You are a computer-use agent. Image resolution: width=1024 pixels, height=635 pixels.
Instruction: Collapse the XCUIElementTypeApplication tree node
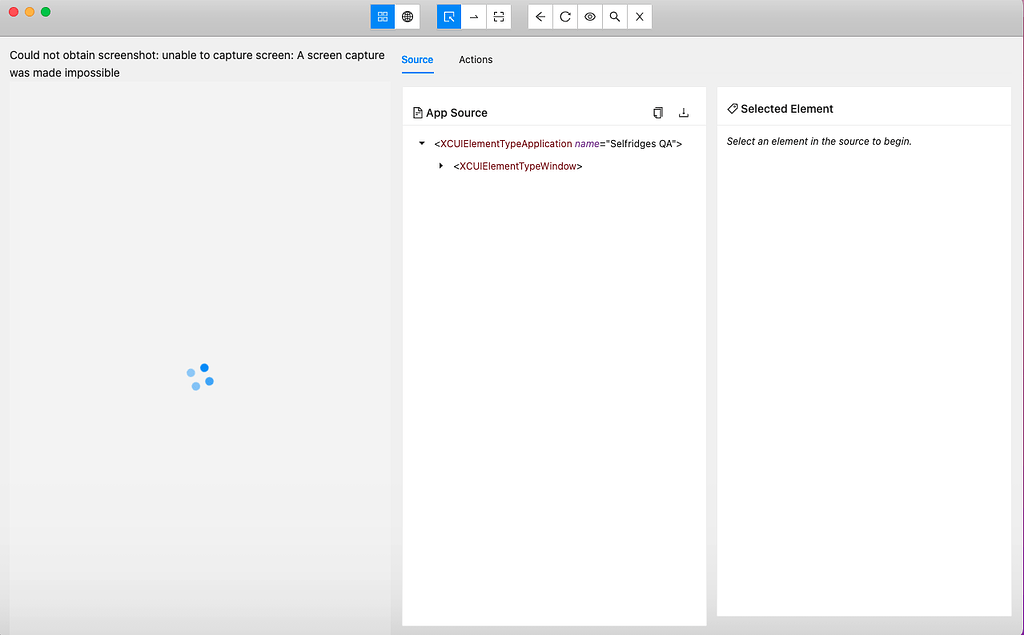tap(421, 143)
